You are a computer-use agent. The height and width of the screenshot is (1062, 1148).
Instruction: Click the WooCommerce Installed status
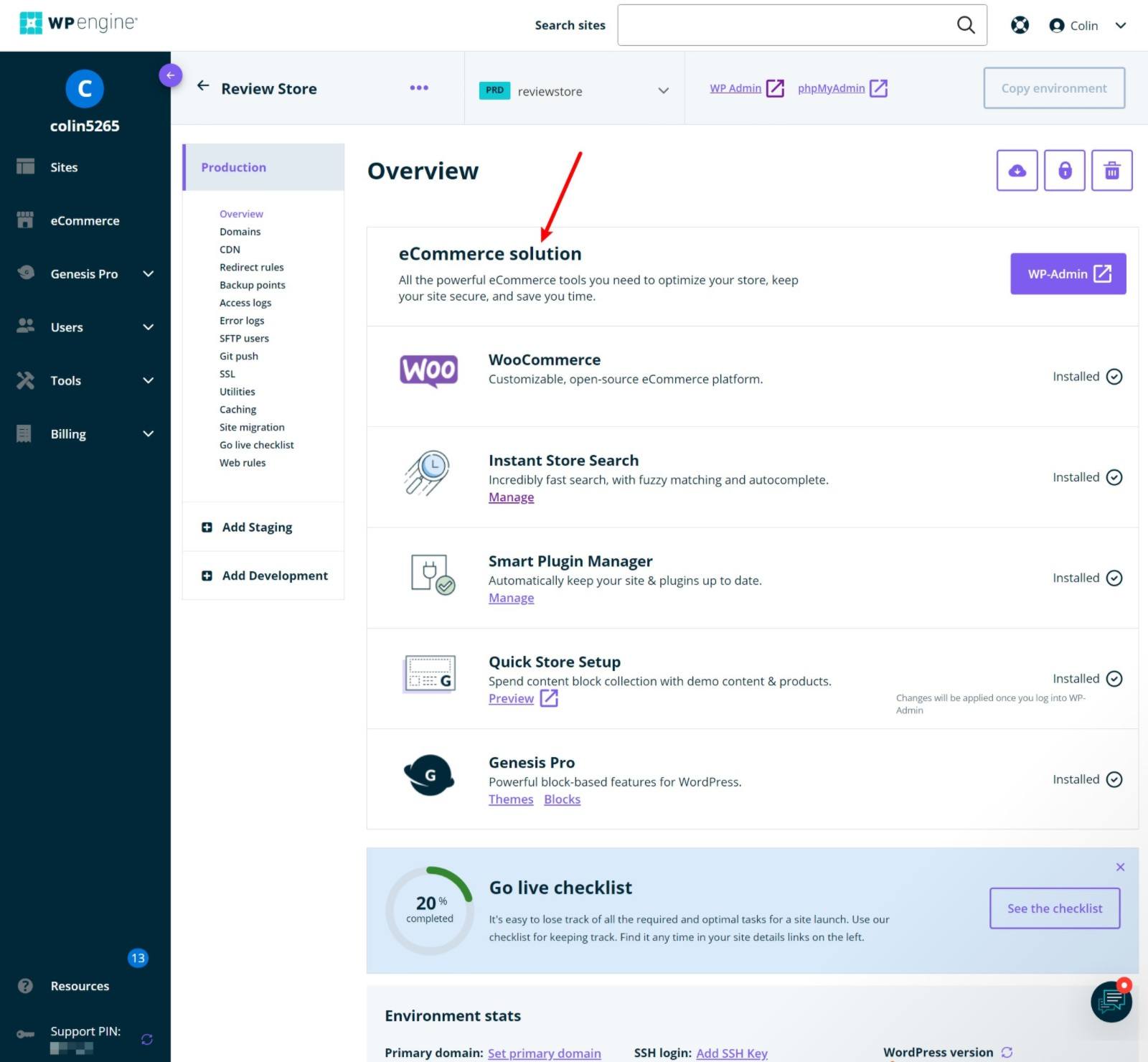1087,377
